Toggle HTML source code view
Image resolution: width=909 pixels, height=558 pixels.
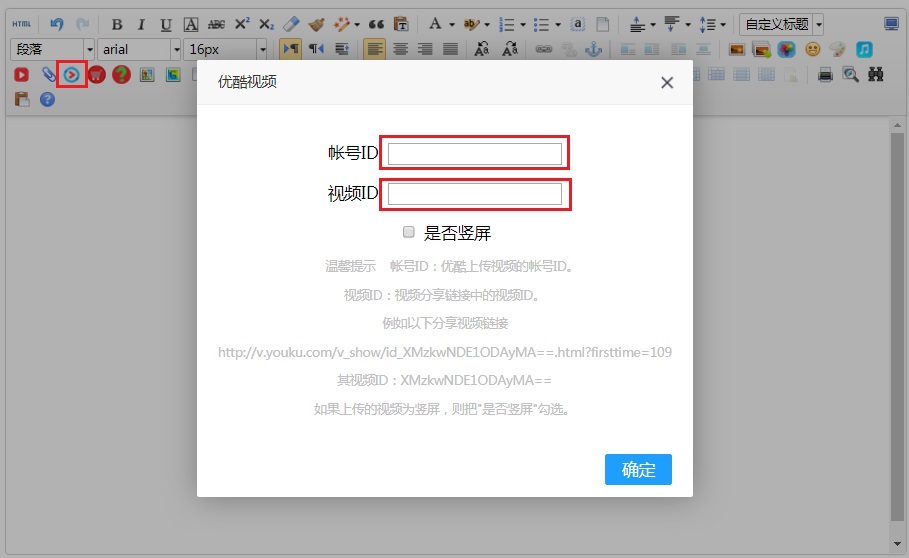click(x=21, y=24)
